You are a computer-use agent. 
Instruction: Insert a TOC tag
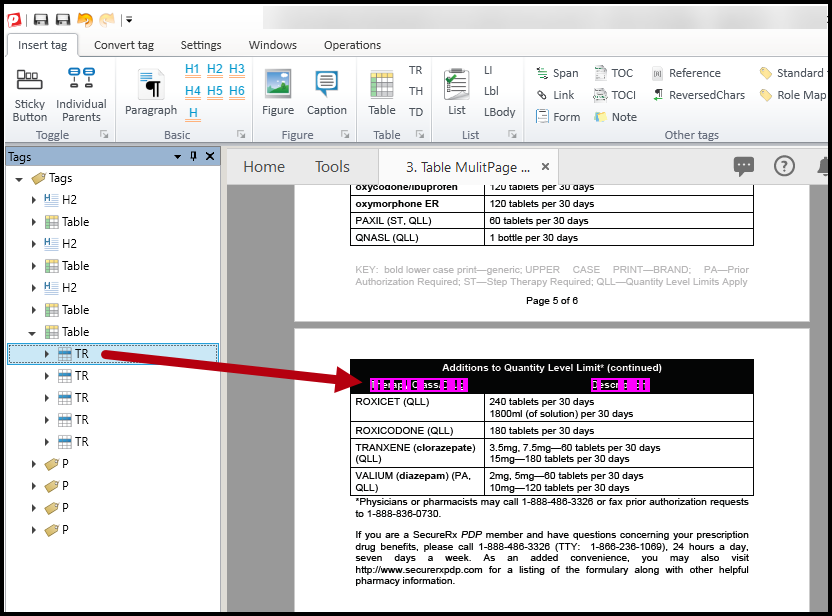(613, 73)
